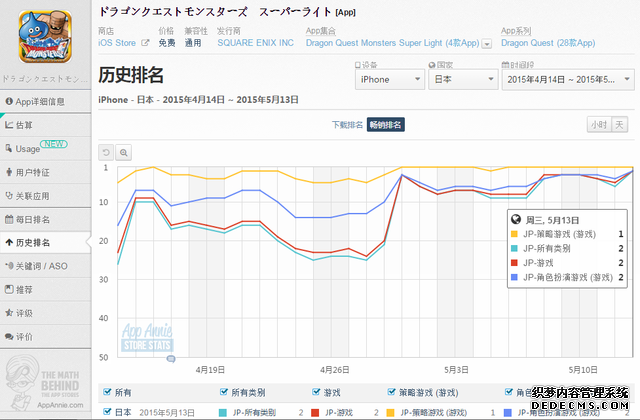
Task: Open the iPhone device dropdown
Action: click(x=390, y=79)
